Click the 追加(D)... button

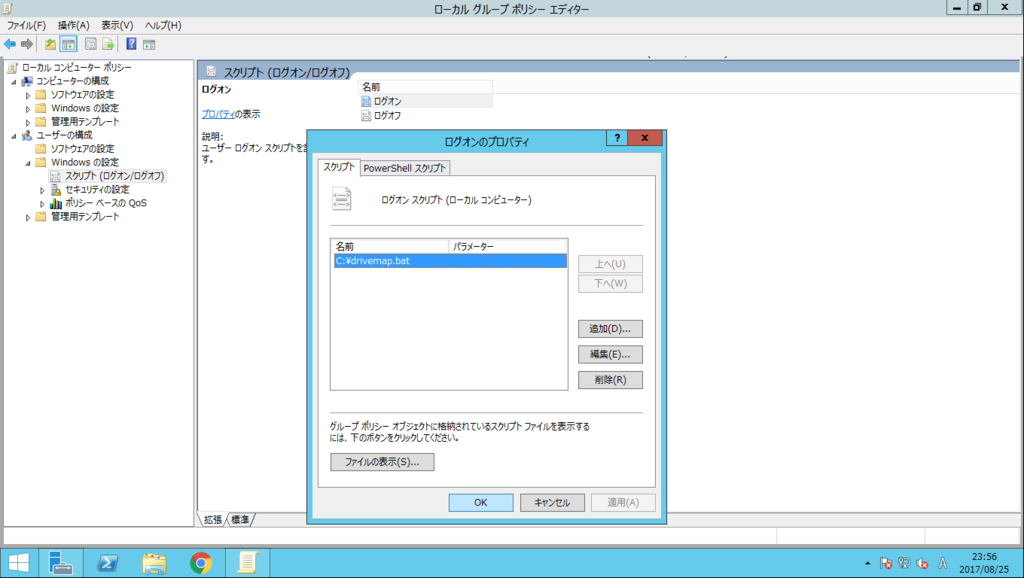point(610,329)
